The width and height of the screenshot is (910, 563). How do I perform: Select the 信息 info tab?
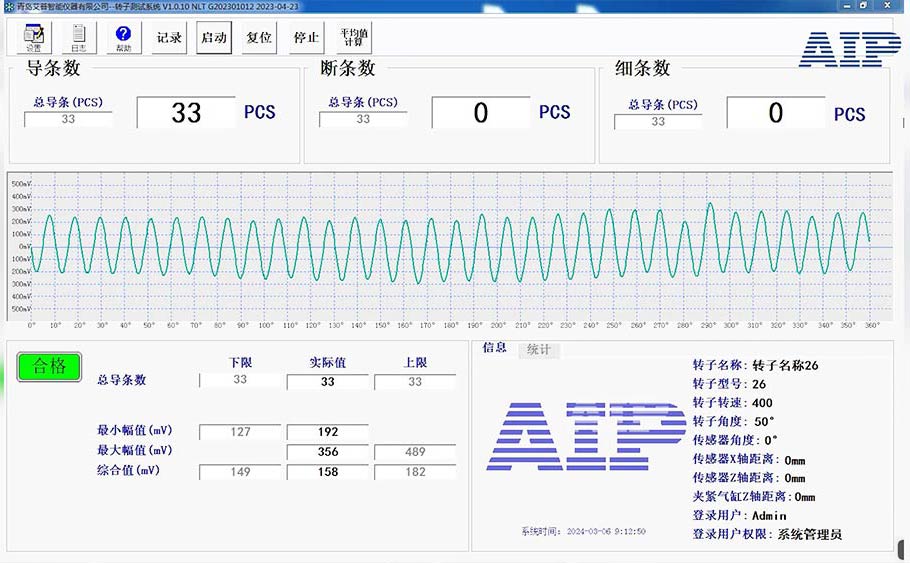pos(494,349)
